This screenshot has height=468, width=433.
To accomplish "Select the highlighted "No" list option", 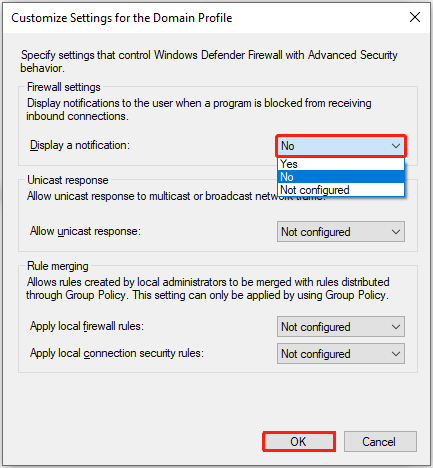I will tap(341, 177).
